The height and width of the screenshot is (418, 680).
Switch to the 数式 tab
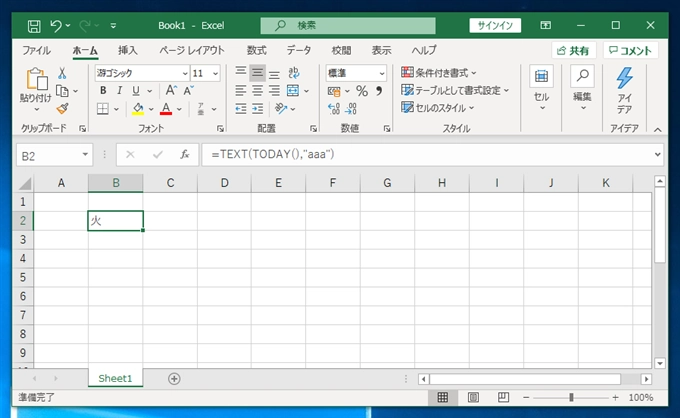pyautogui.click(x=256, y=50)
